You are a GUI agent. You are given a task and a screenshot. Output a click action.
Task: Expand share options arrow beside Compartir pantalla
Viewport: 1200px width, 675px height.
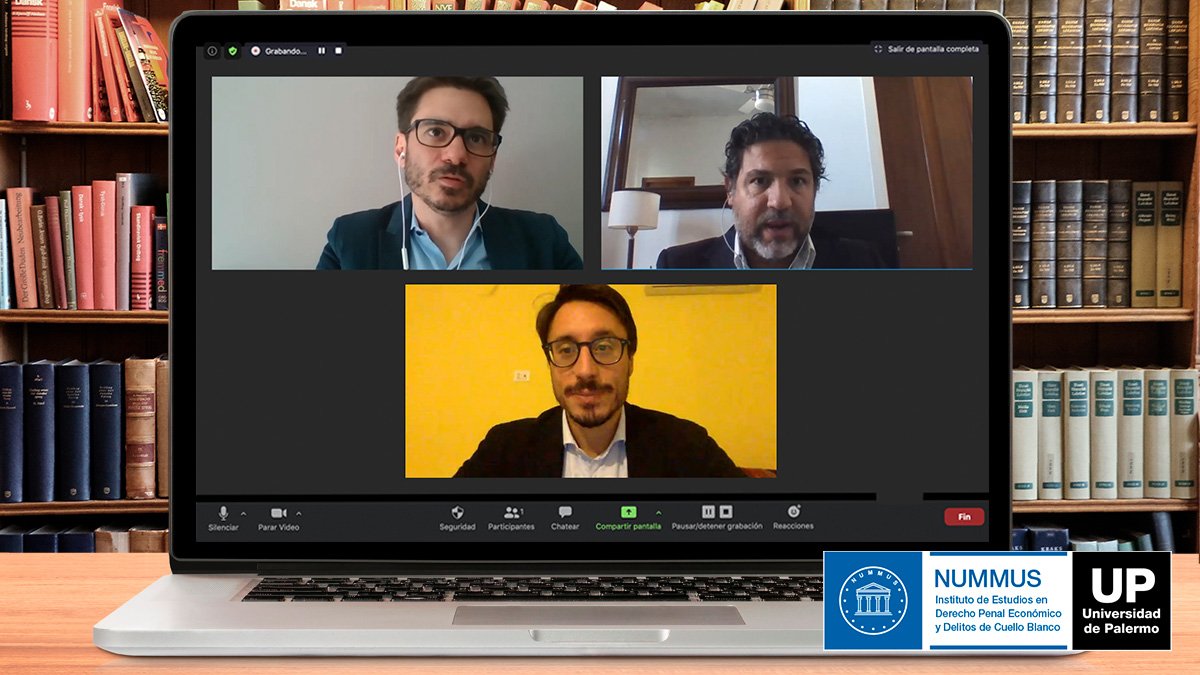[x=658, y=513]
